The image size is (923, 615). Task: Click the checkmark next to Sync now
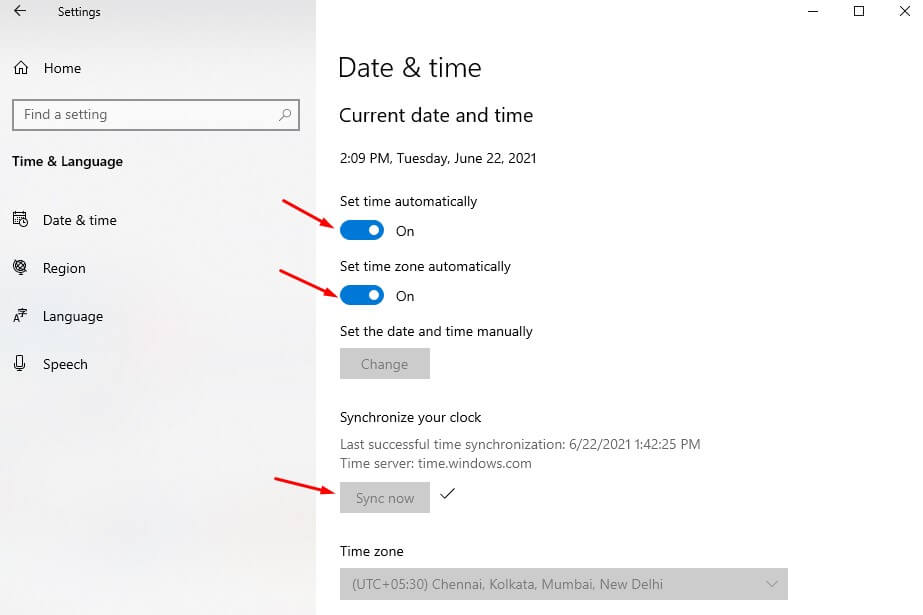[x=447, y=494]
